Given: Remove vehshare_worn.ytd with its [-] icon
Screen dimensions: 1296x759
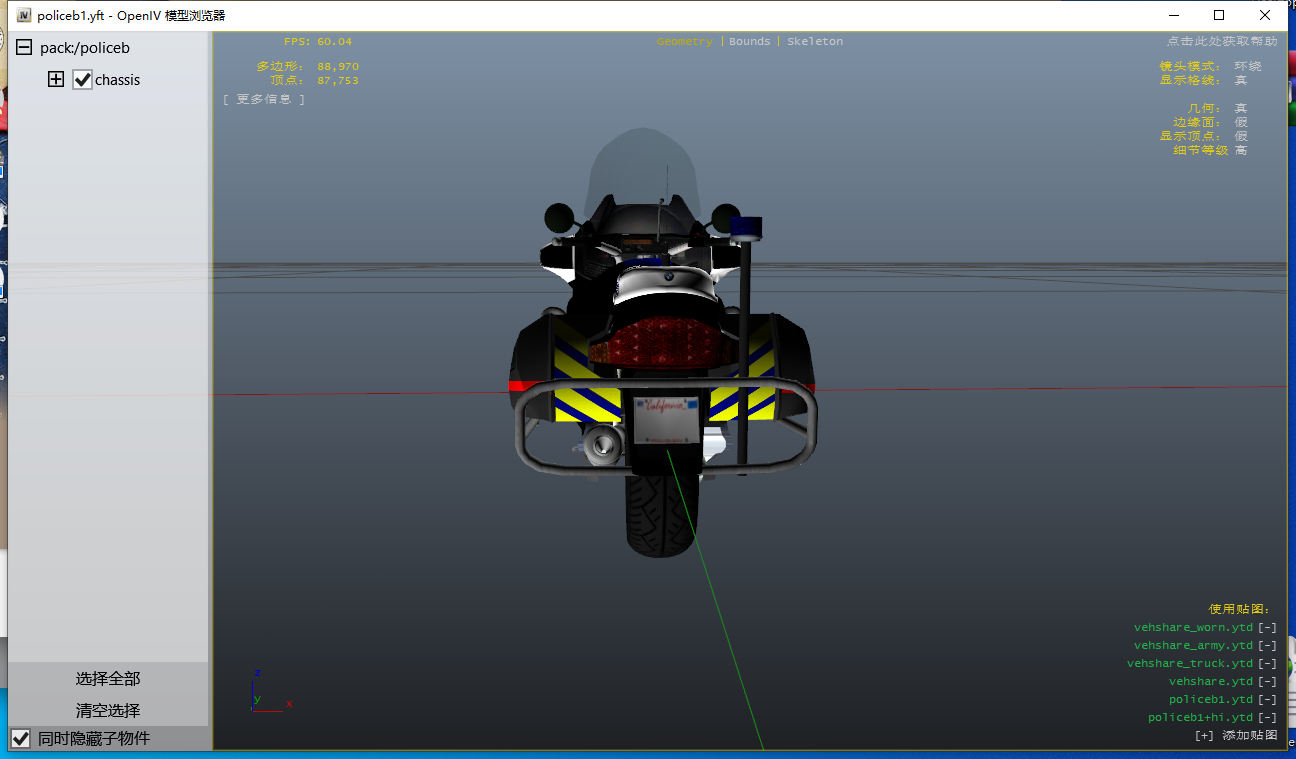Looking at the screenshot, I should 1267,628.
